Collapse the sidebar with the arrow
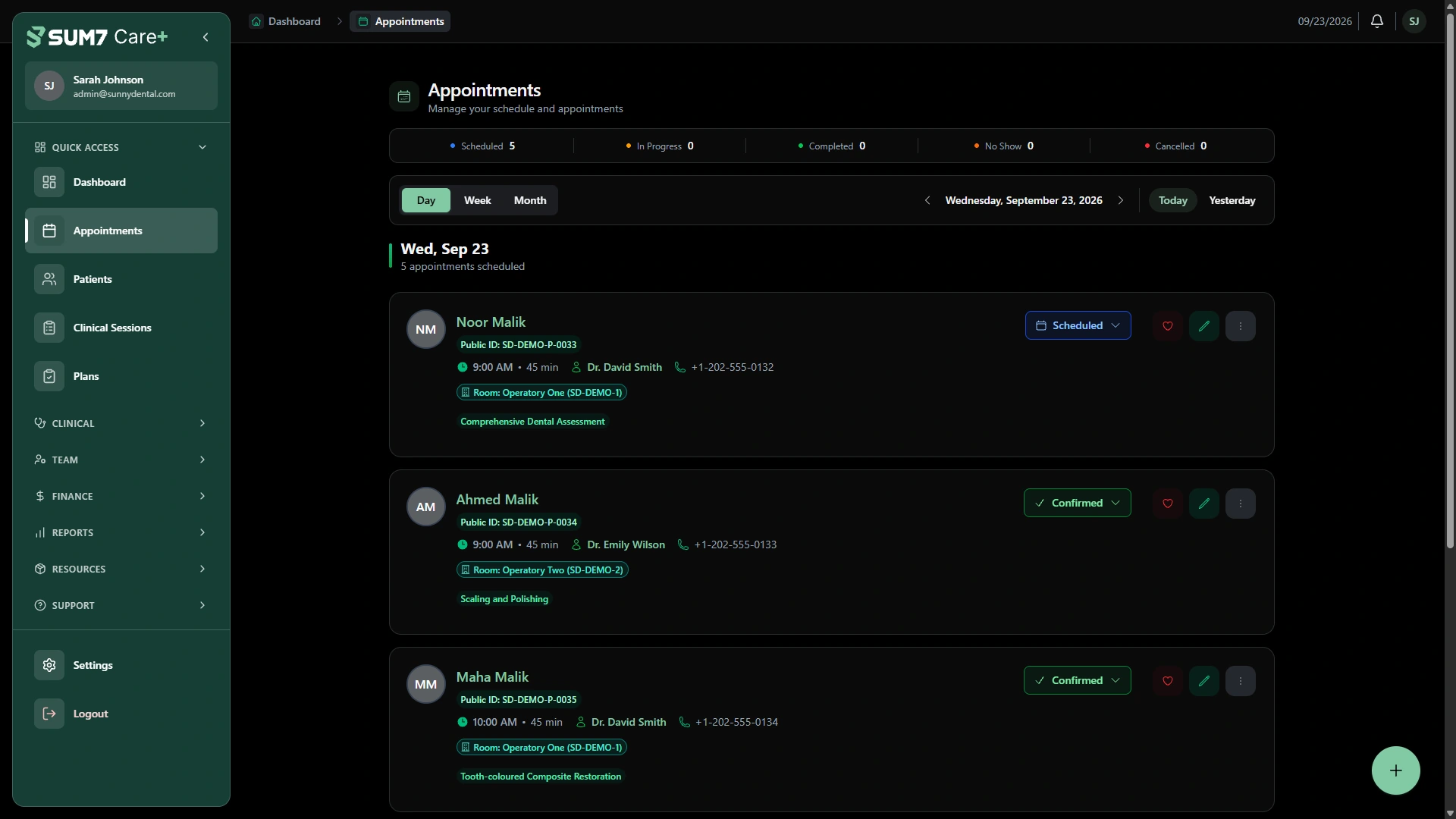This screenshot has height=819, width=1456. pyautogui.click(x=206, y=37)
